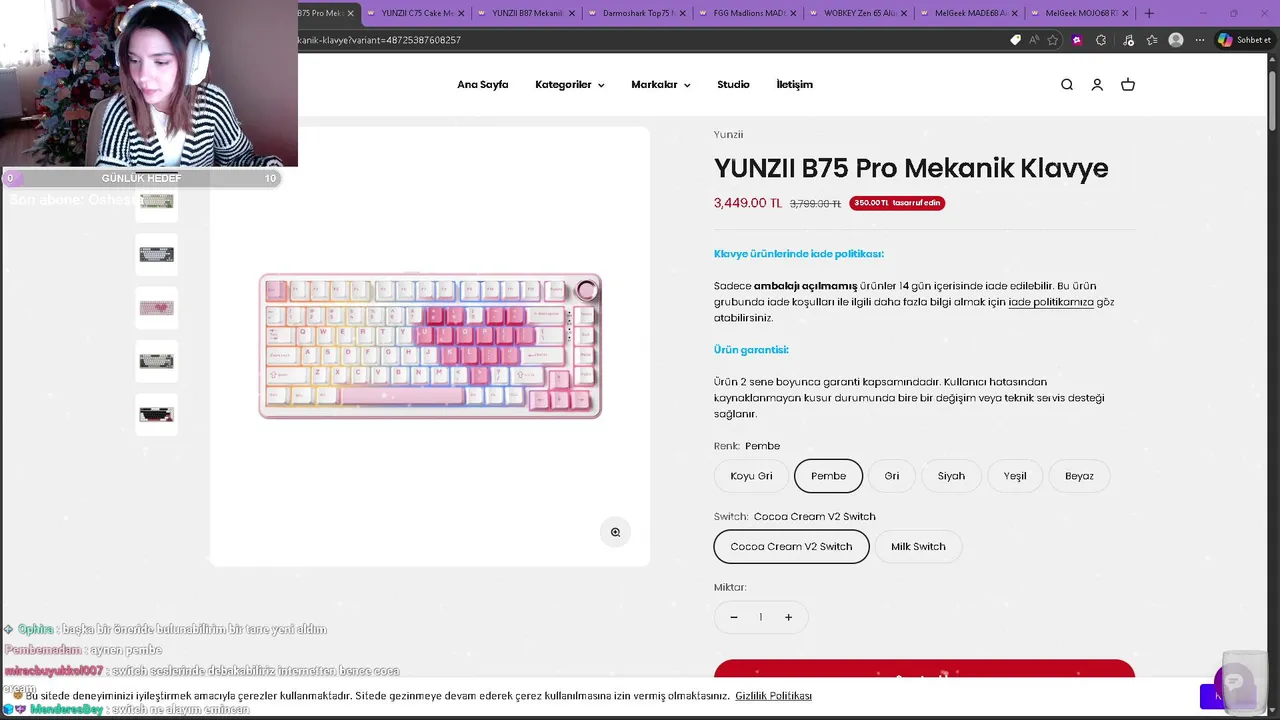Open the Gizlilik Politikası link
Screen dimensions: 1280x720
tap(773, 696)
